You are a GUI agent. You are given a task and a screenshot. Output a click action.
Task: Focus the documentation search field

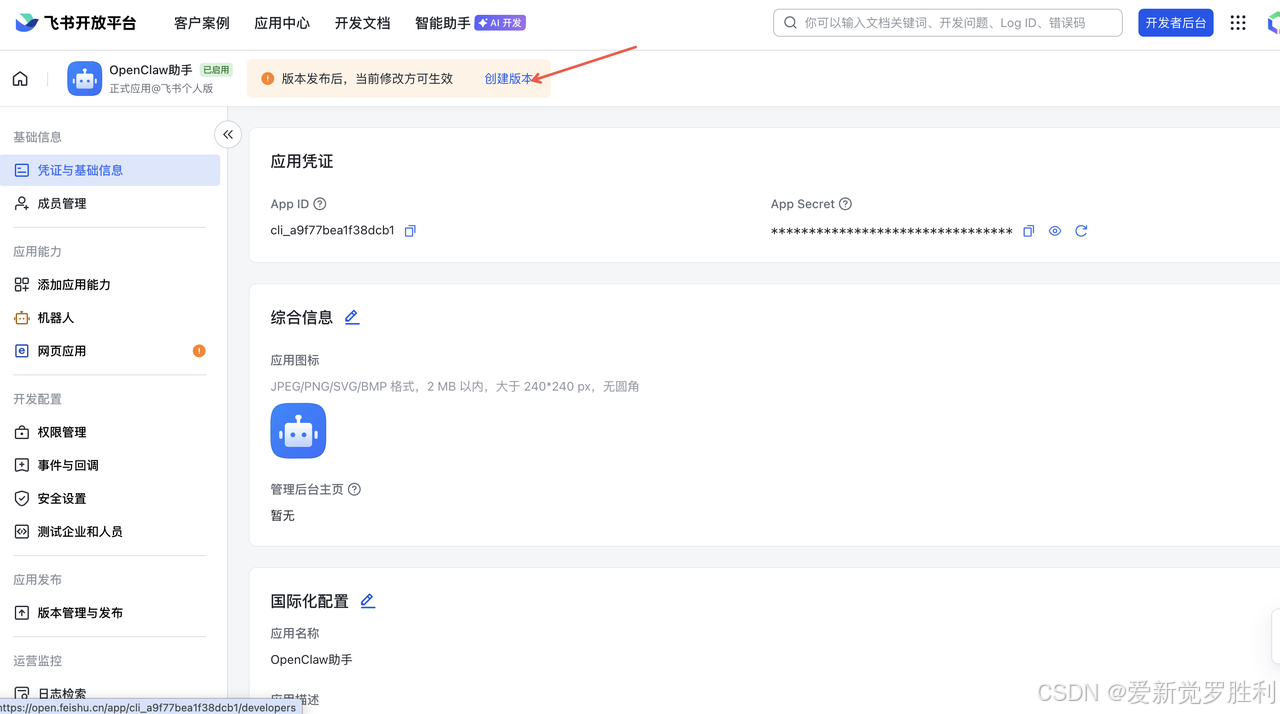pyautogui.click(x=948, y=23)
